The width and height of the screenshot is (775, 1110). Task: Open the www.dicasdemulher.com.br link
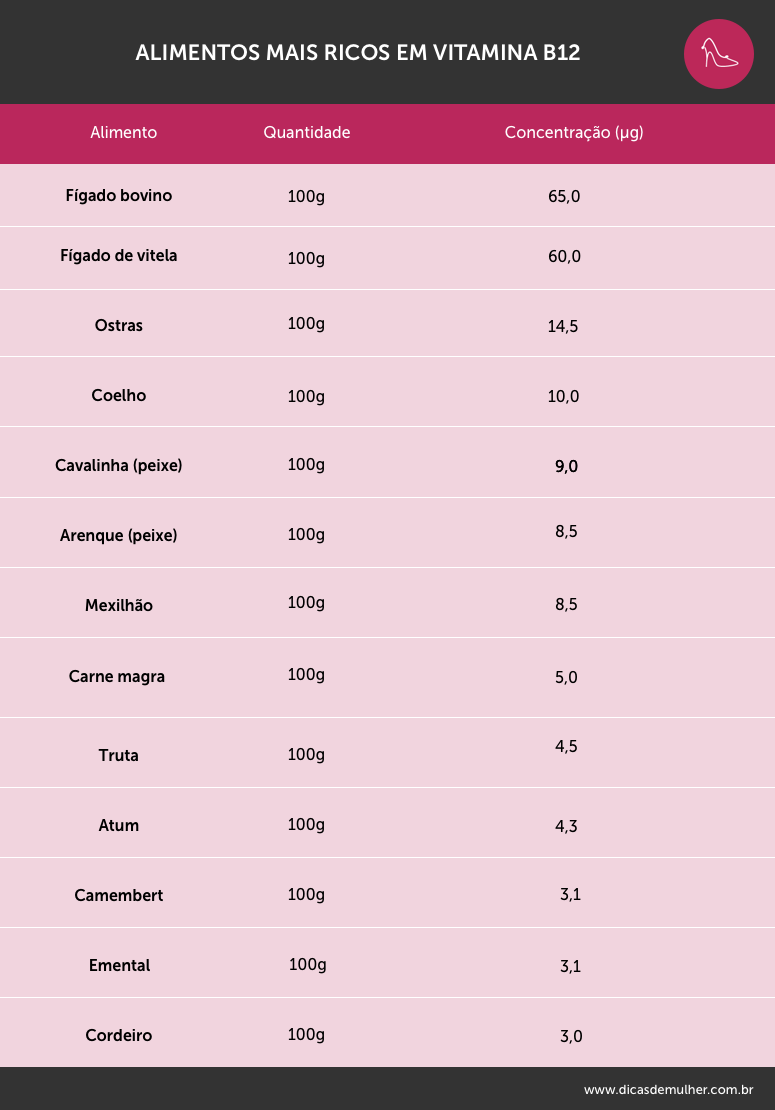tap(668, 1089)
